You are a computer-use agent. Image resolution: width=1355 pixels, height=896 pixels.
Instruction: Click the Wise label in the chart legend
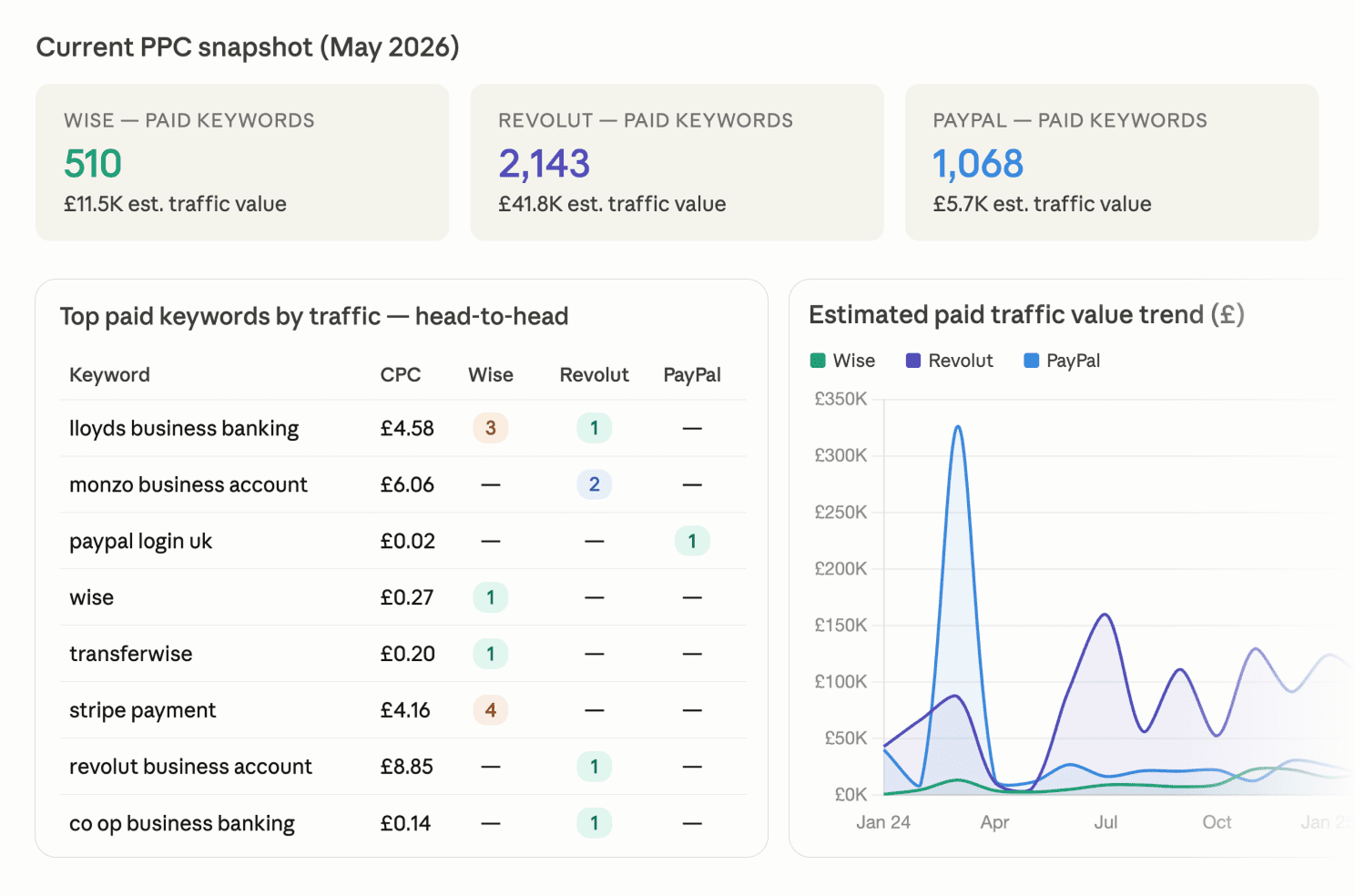point(854,361)
